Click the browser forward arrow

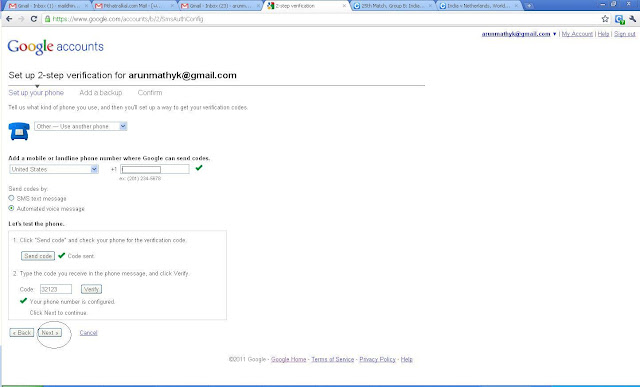[21, 19]
